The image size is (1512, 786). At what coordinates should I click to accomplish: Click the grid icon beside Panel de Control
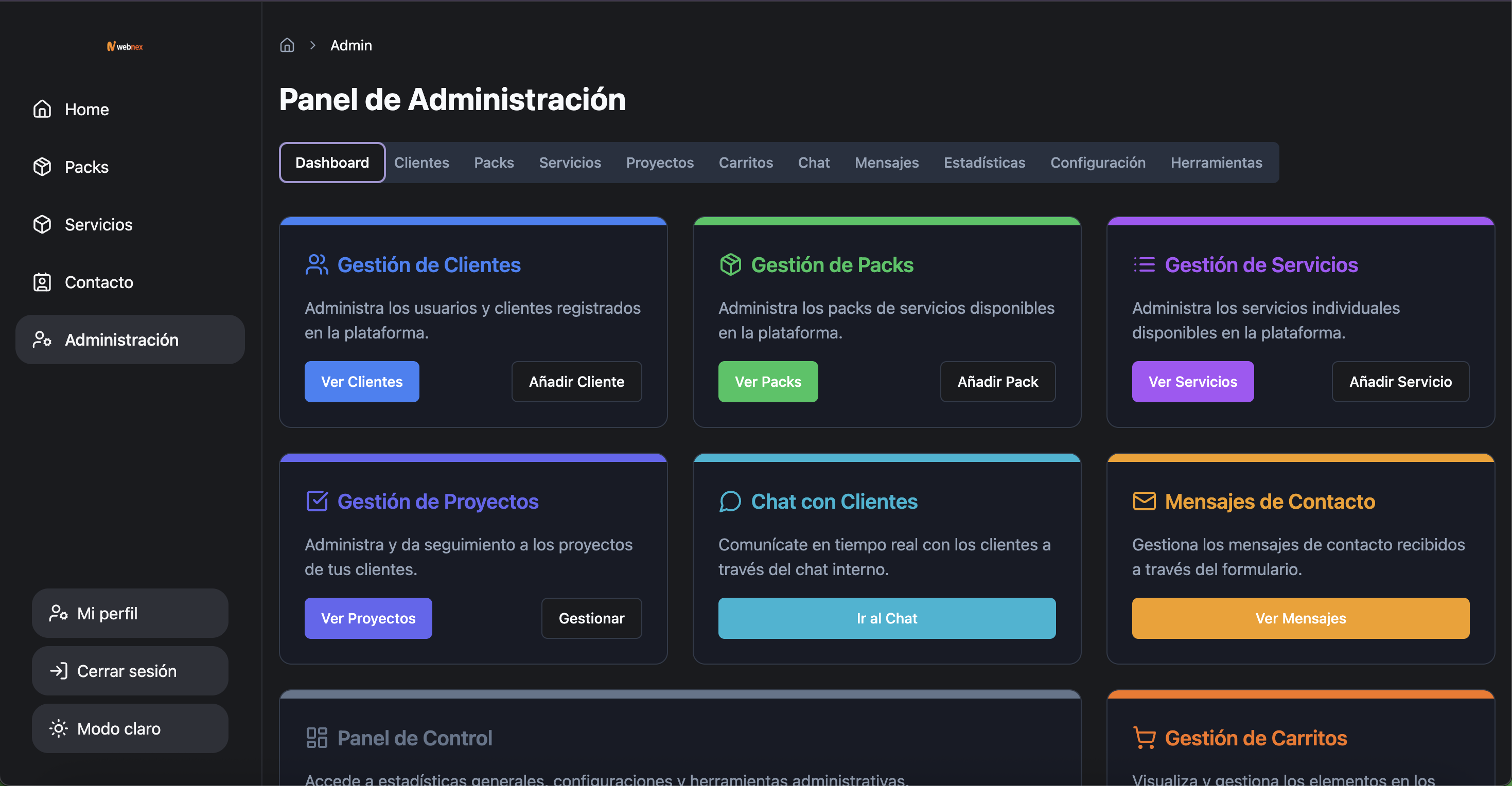click(317, 737)
